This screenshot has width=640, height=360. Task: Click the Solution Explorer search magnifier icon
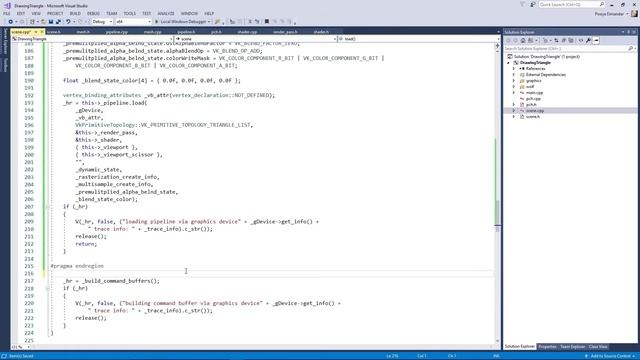pos(631,49)
